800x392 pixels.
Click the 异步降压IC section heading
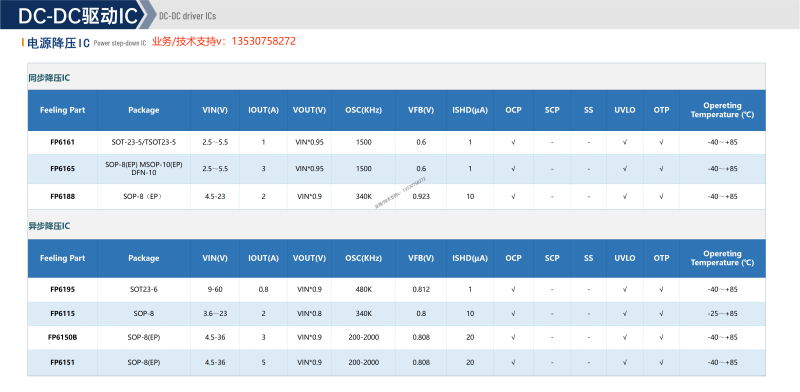click(x=49, y=226)
